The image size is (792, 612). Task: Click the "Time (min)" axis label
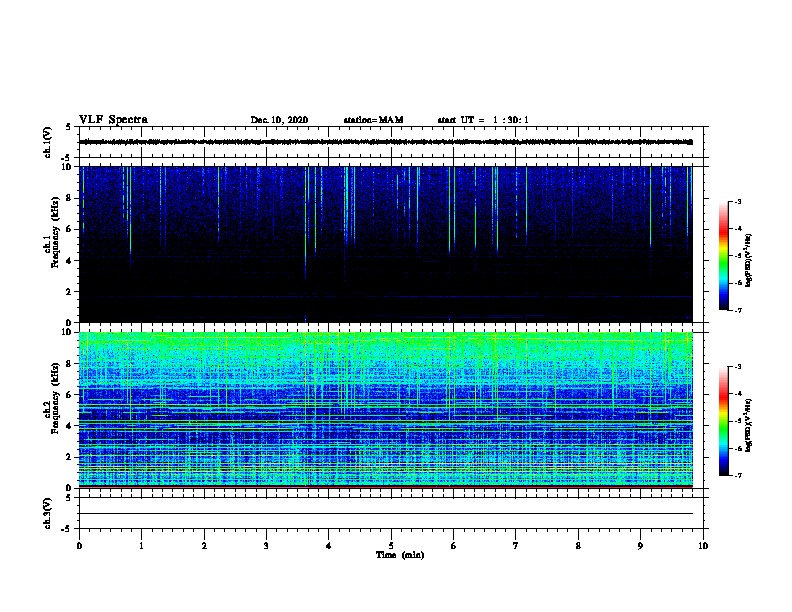tap(400, 555)
